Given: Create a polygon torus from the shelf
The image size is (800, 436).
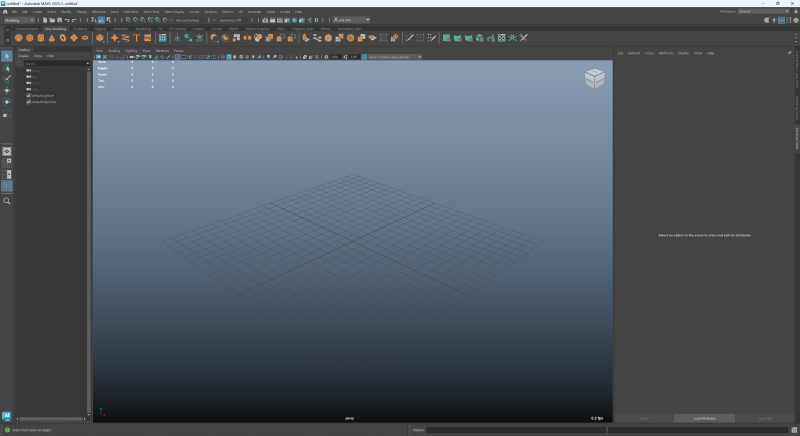Looking at the screenshot, I should pyautogui.click(x=63, y=38).
